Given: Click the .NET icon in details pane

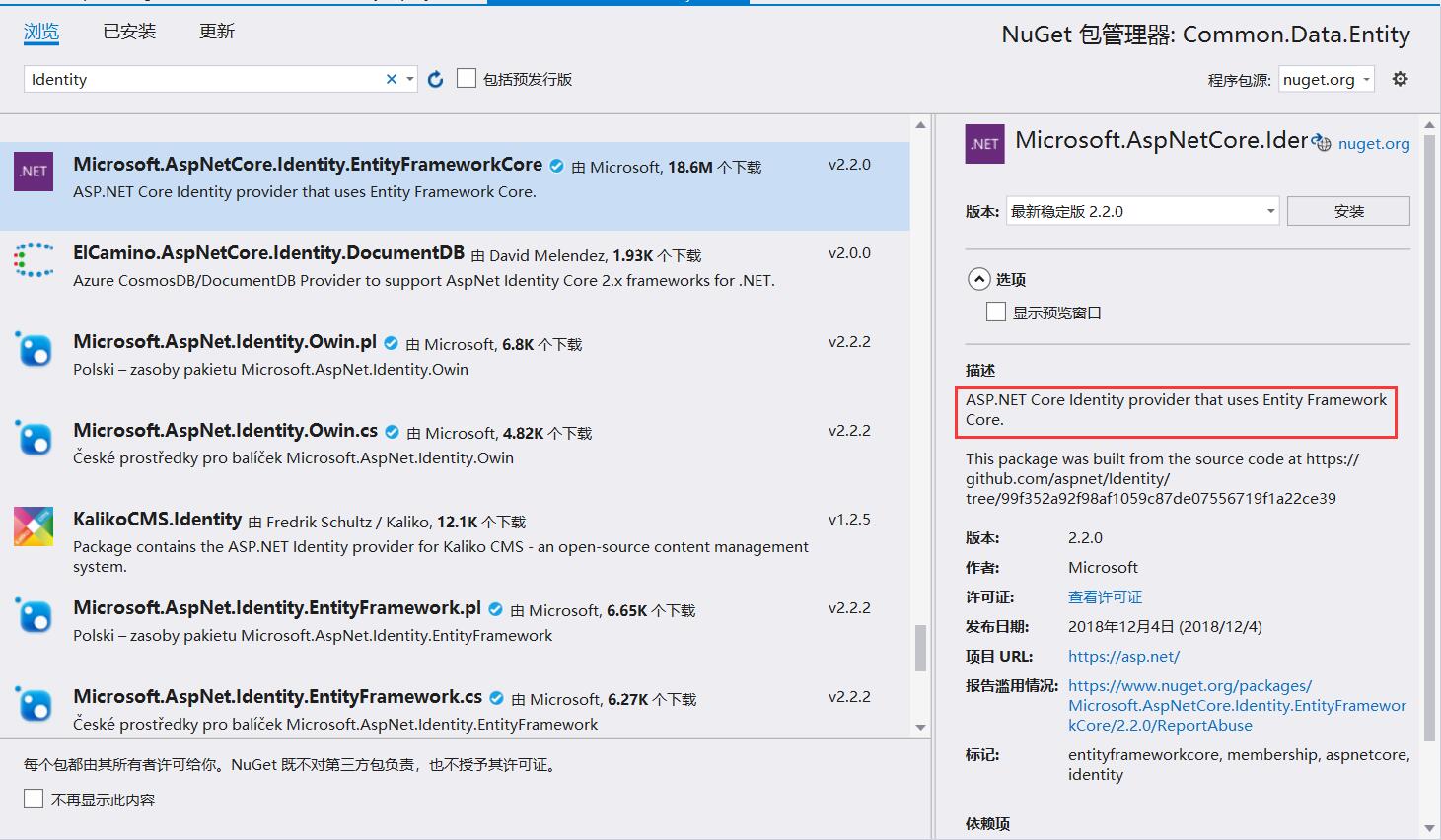Looking at the screenshot, I should pyautogui.click(x=984, y=144).
